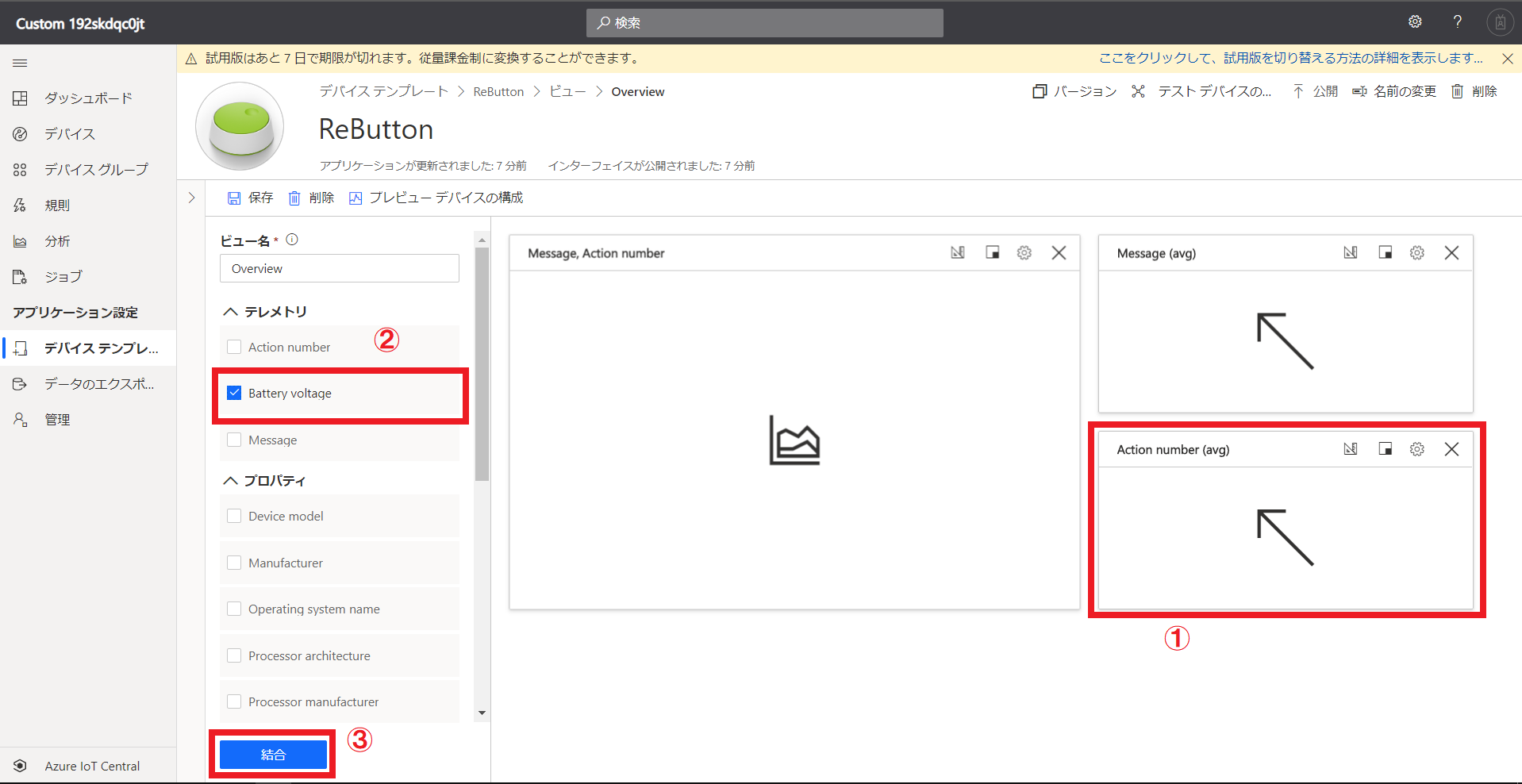1522x784 pixels.
Task: Open the settings gear in the top bar
Action: coord(1415,22)
